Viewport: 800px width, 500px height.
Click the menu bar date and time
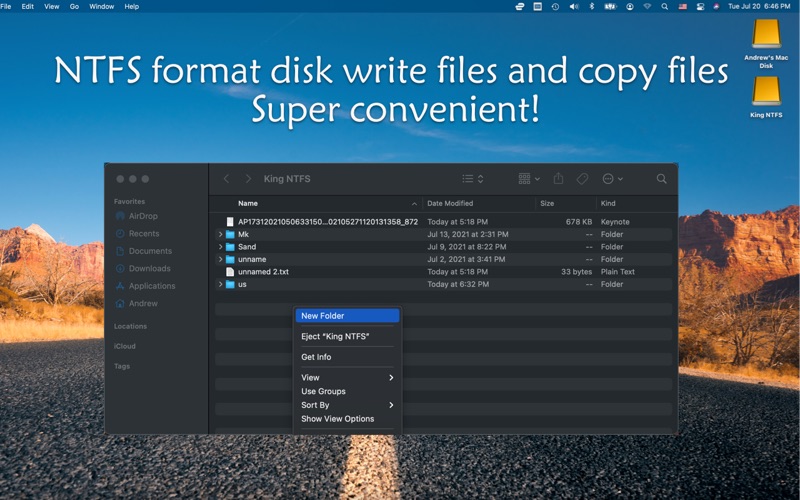[759, 7]
